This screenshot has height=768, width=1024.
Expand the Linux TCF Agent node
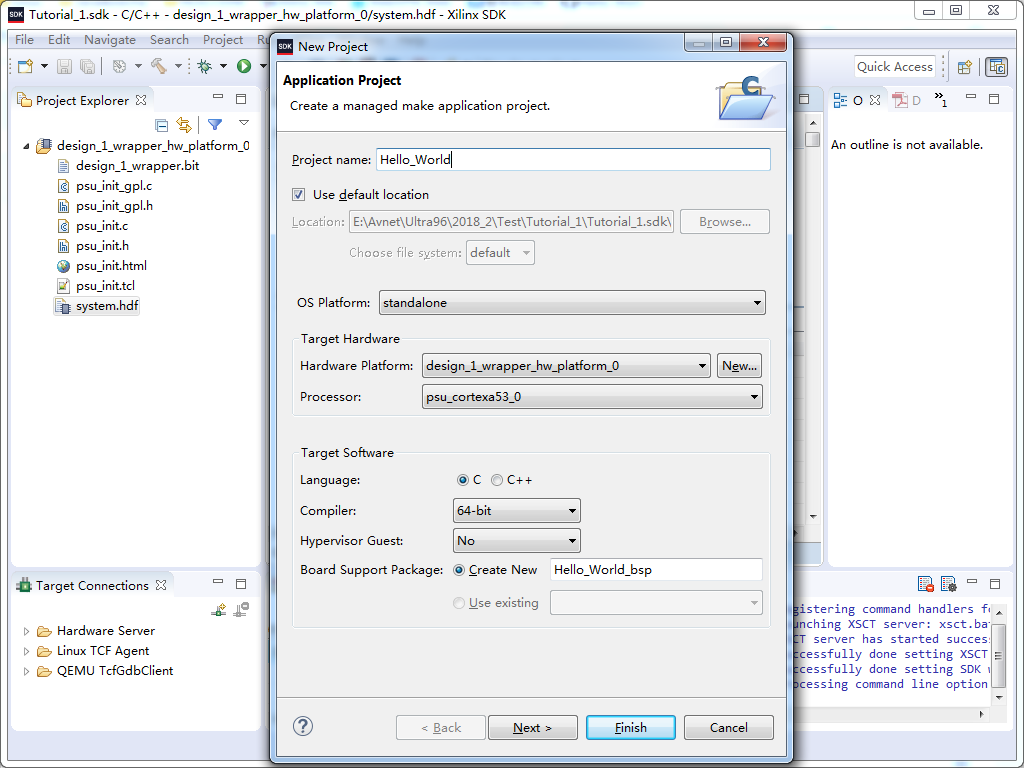click(26, 651)
